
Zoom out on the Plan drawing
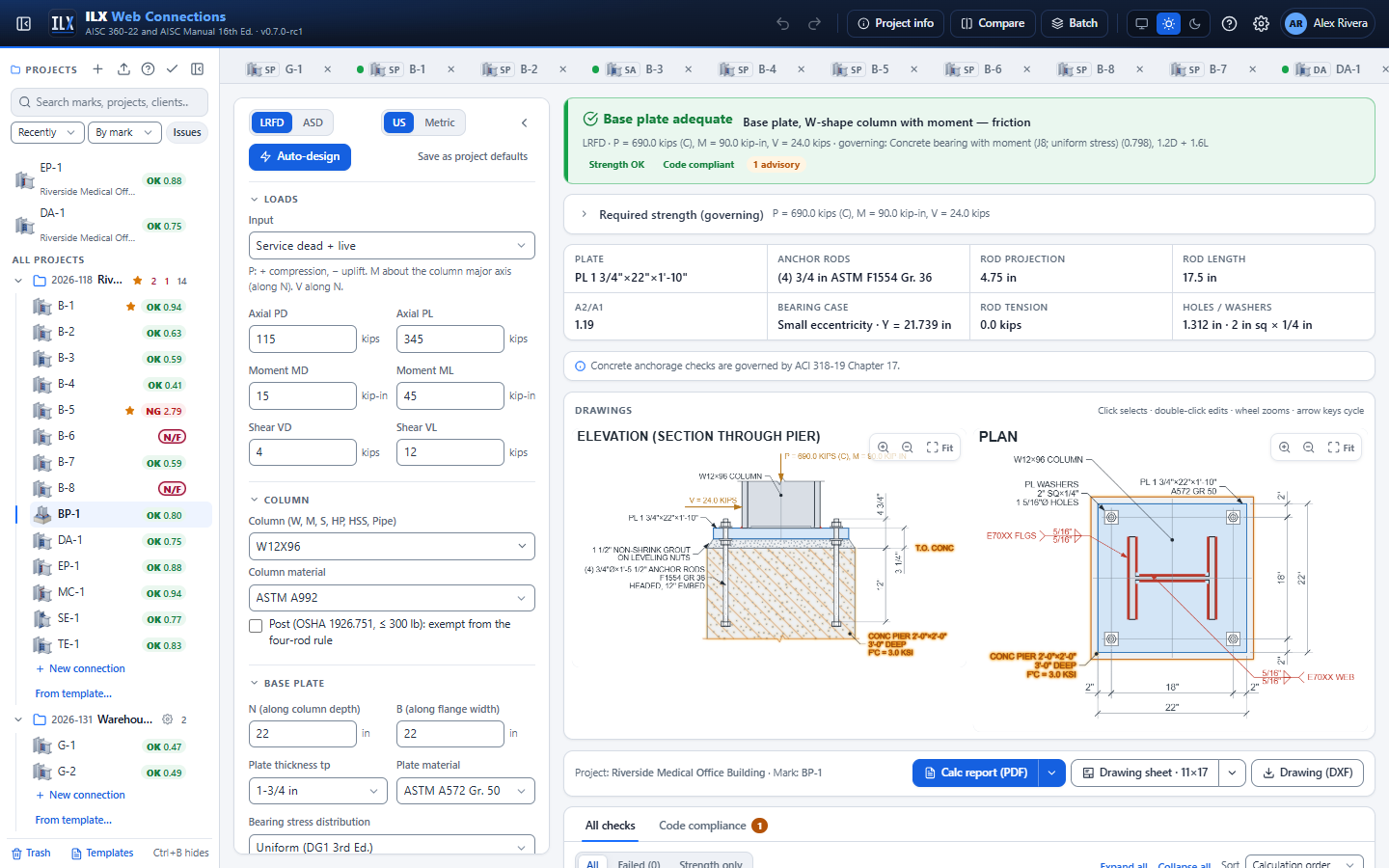pos(1309,448)
